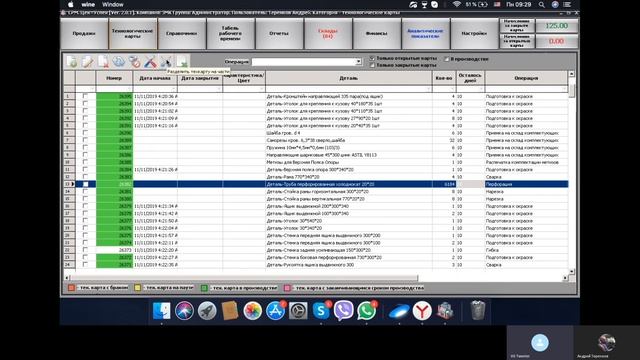Click the 'Операция' text input field
Viewport: 640px width, 360px height.
(x=304, y=62)
